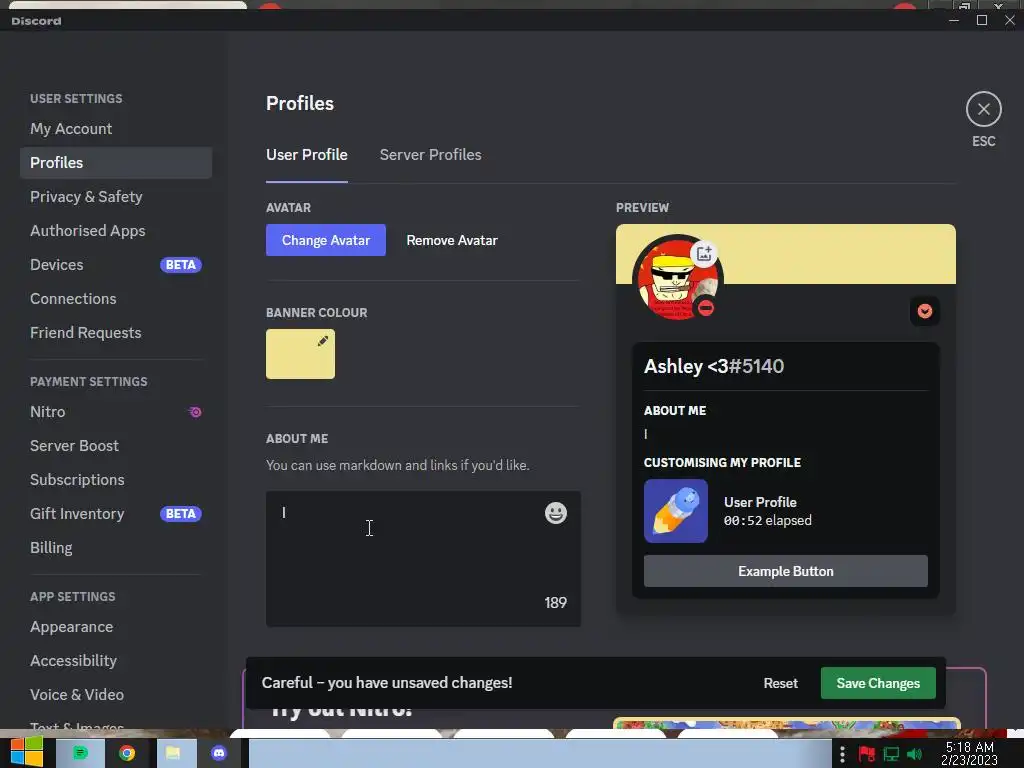Show hidden tray icons via three dots
The width and height of the screenshot is (1024, 768).
point(842,754)
